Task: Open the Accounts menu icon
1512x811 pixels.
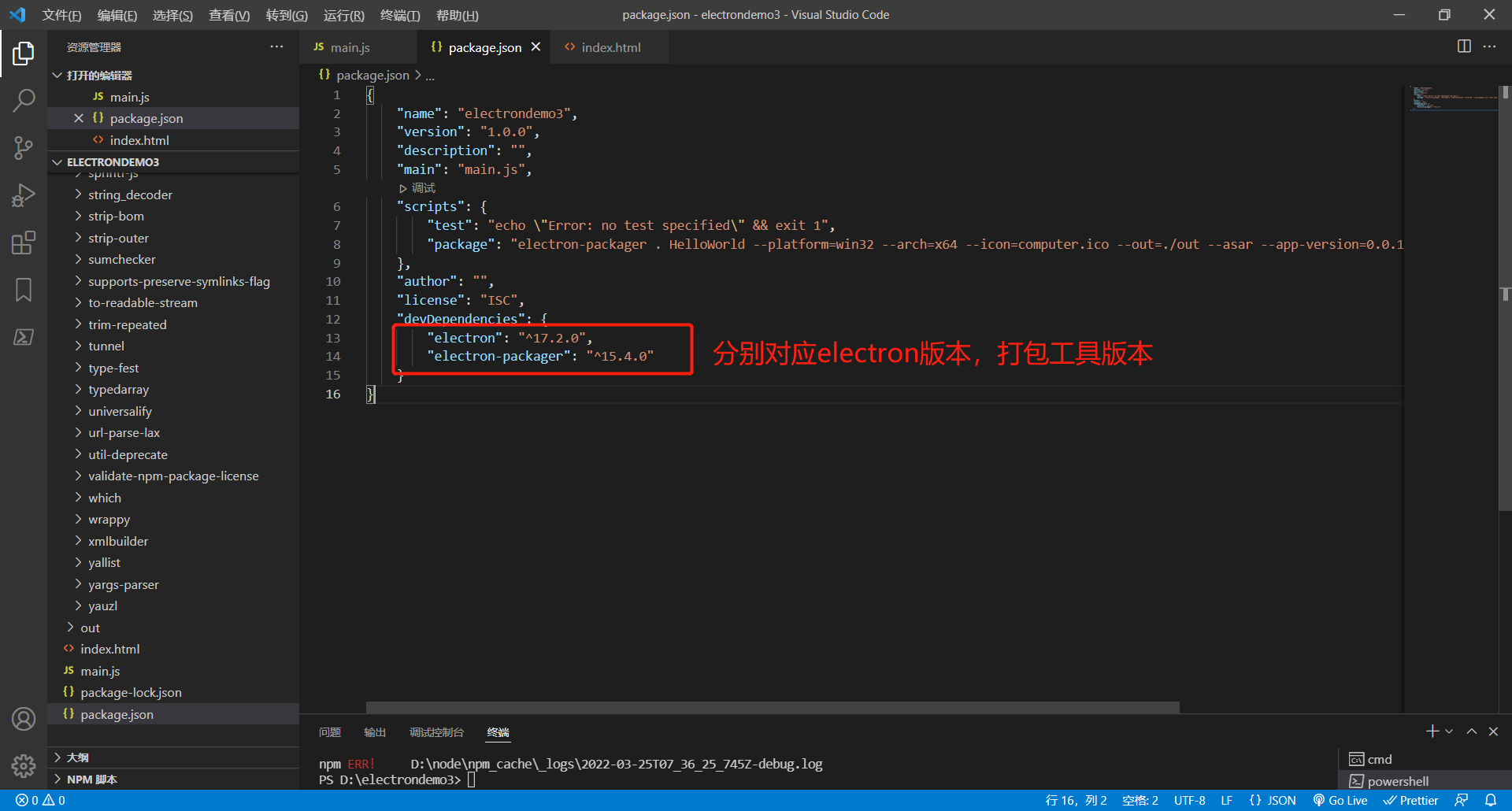Action: pyautogui.click(x=24, y=719)
